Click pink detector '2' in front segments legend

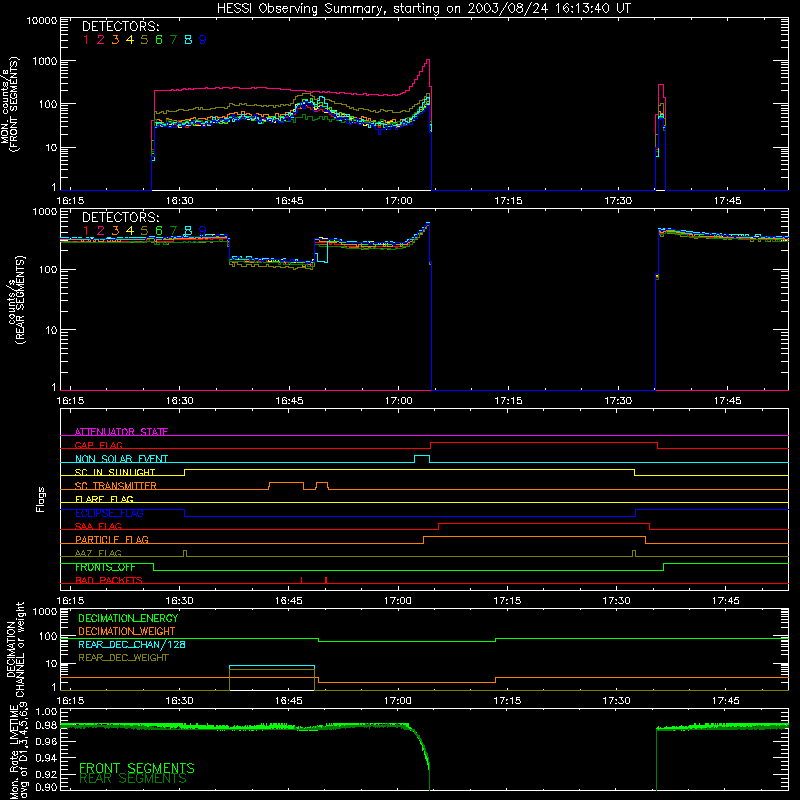pos(101,40)
